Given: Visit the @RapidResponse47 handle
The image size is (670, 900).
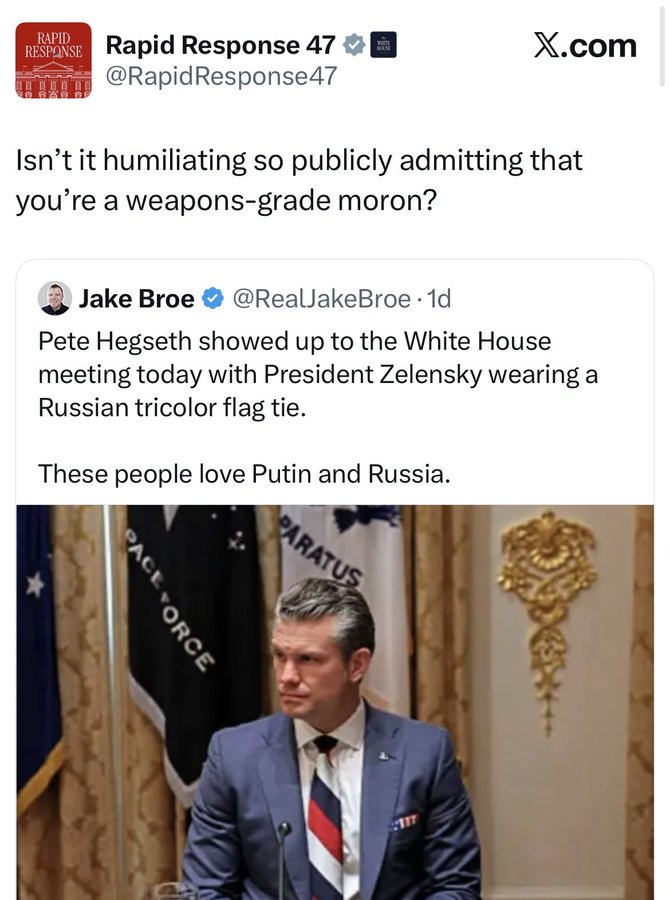Looking at the screenshot, I should 221,75.
